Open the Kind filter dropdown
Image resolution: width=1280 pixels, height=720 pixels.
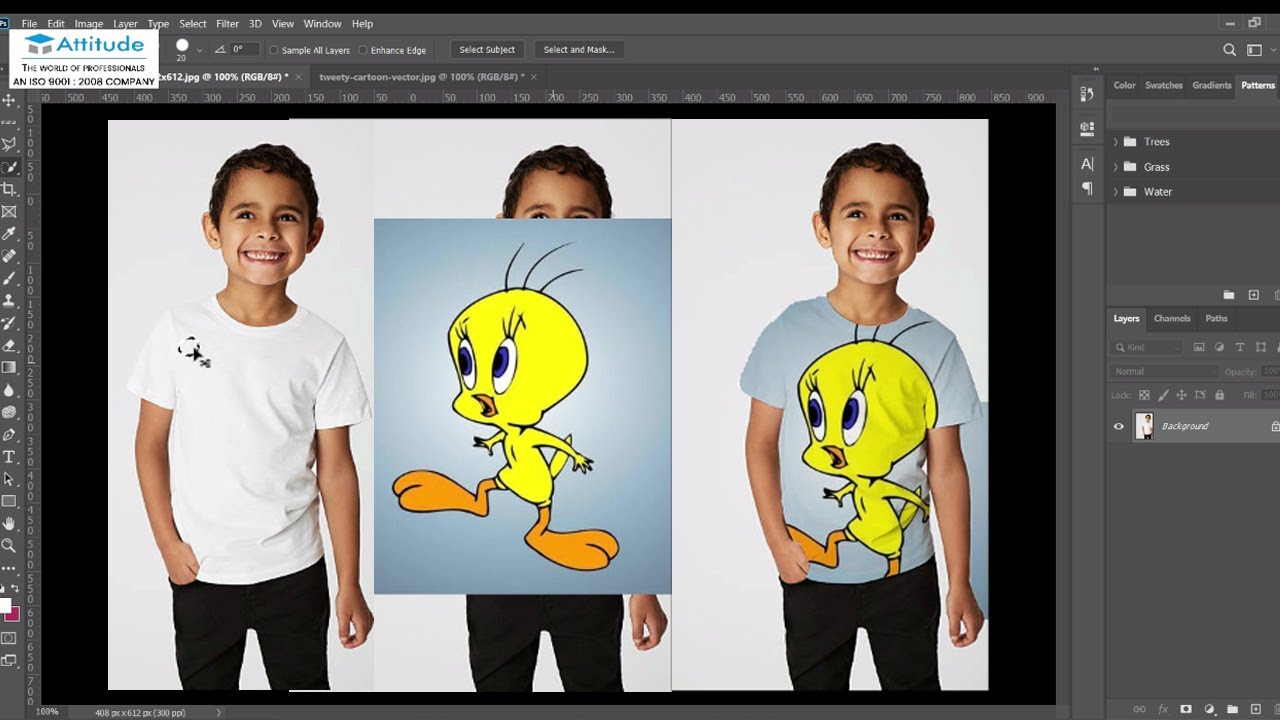pos(1146,347)
